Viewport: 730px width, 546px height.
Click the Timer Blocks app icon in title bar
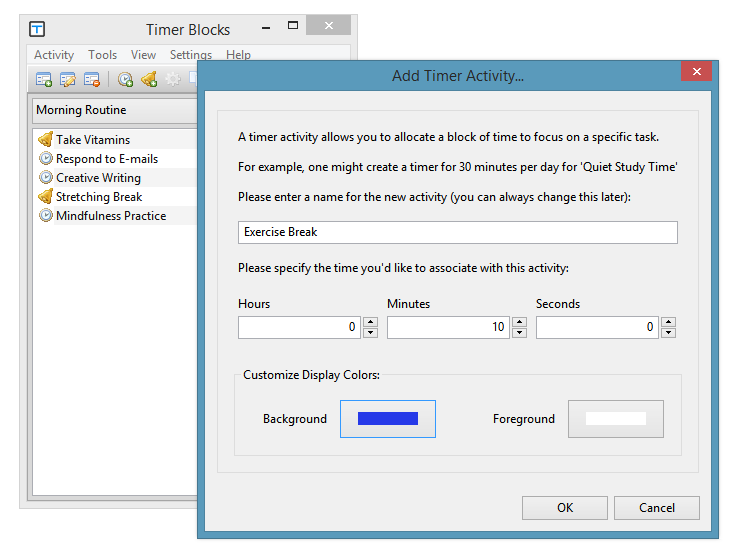click(37, 29)
